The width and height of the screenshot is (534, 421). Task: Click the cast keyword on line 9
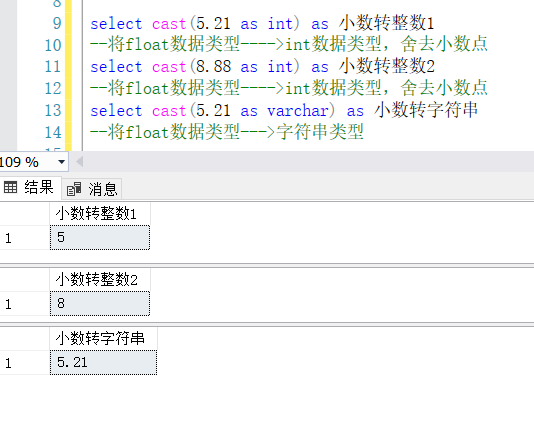pos(169,24)
